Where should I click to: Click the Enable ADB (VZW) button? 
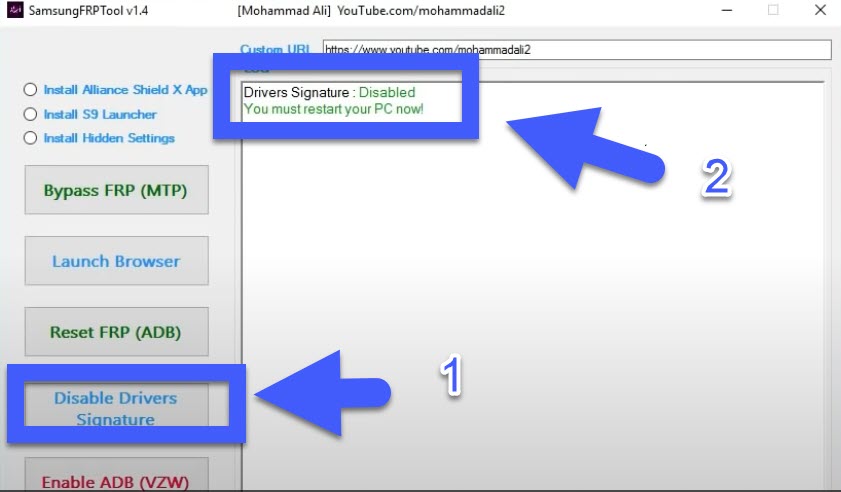click(x=116, y=475)
